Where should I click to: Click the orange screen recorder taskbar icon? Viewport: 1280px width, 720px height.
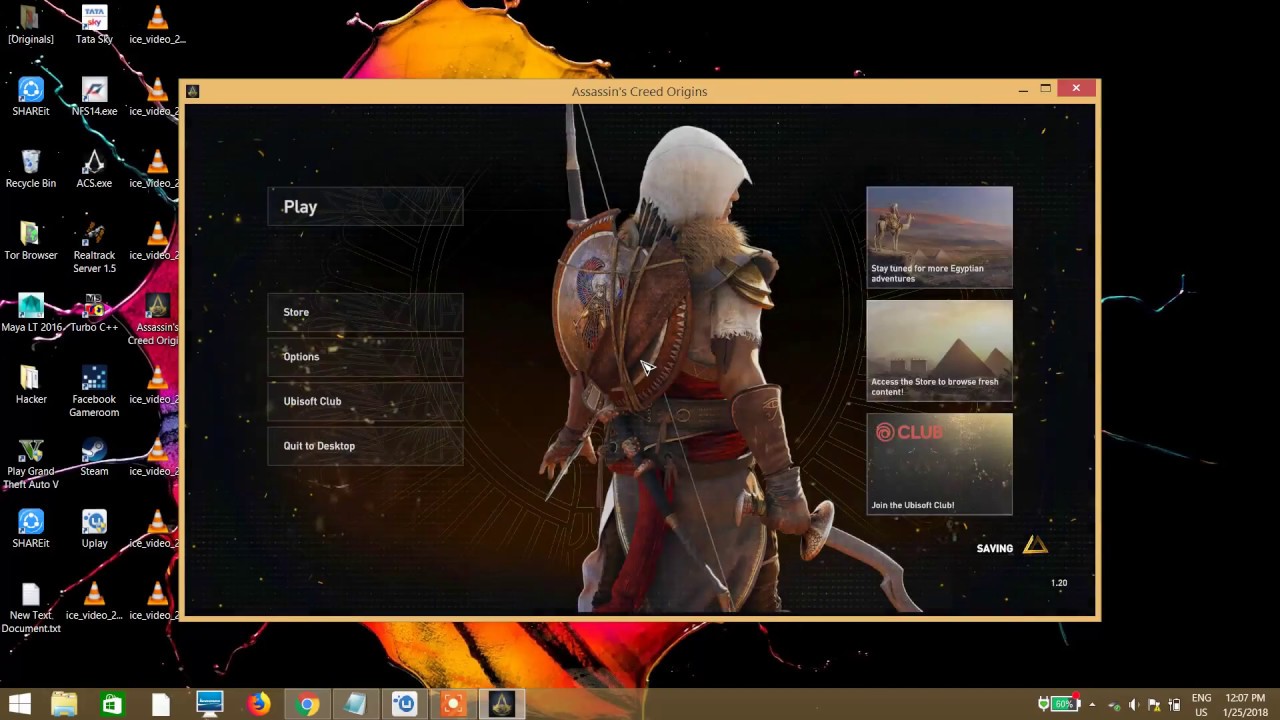tap(453, 704)
